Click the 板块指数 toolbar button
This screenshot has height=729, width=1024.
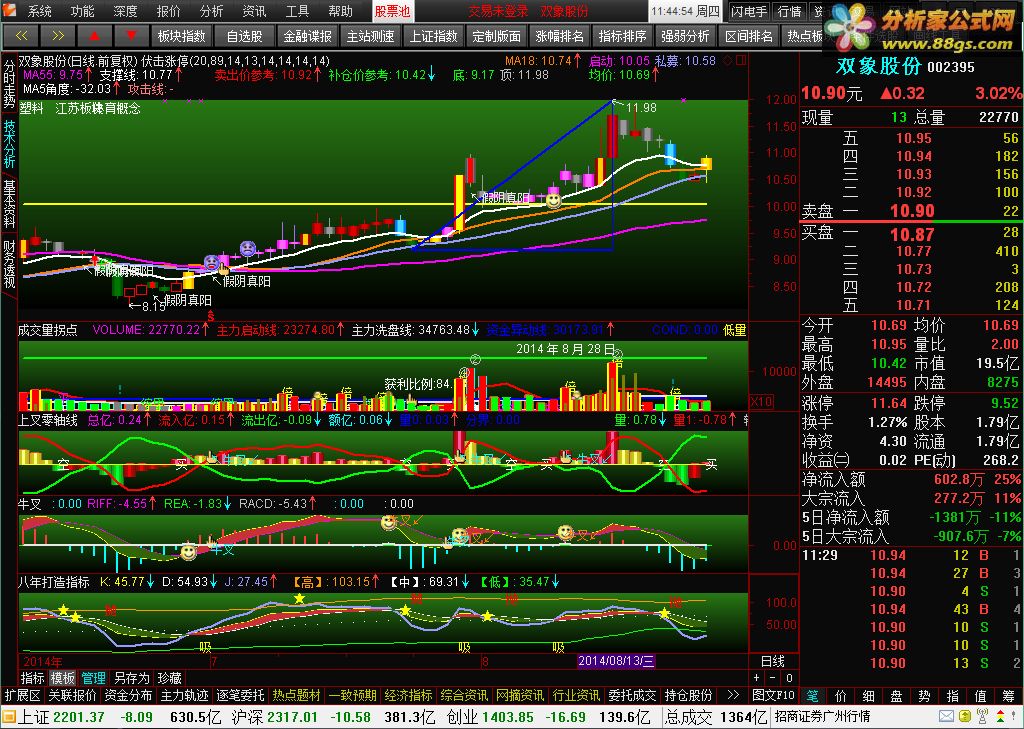(x=182, y=36)
